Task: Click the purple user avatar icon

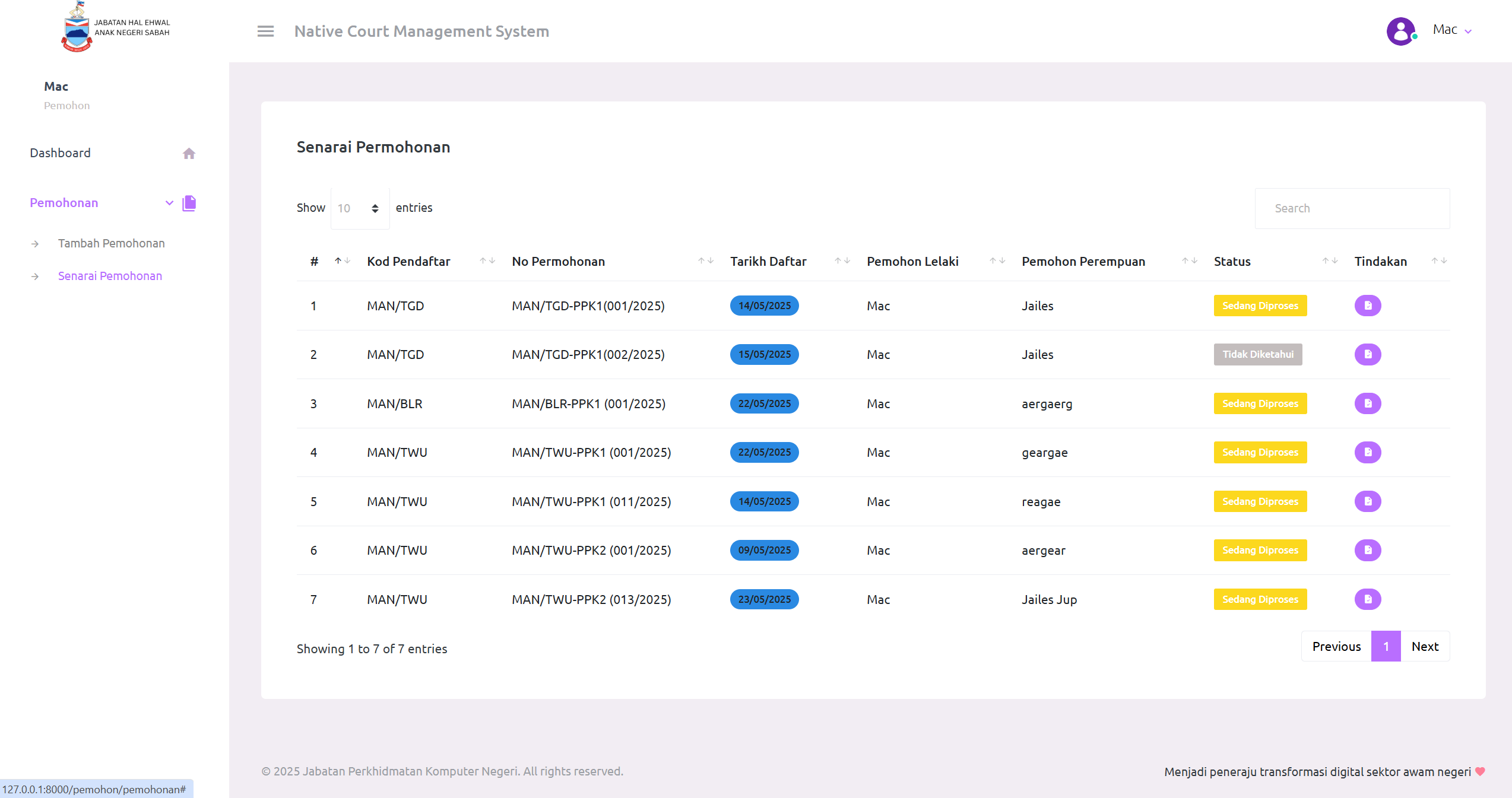Action: [x=1400, y=31]
